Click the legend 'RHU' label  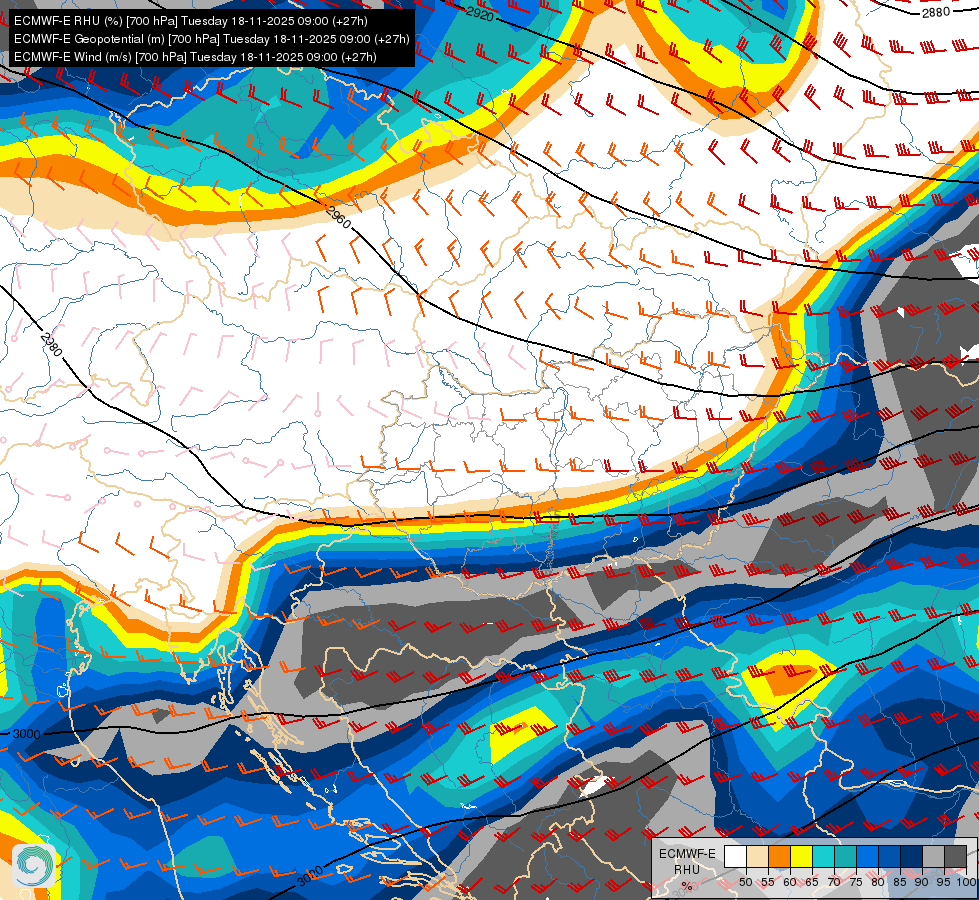pos(687,869)
